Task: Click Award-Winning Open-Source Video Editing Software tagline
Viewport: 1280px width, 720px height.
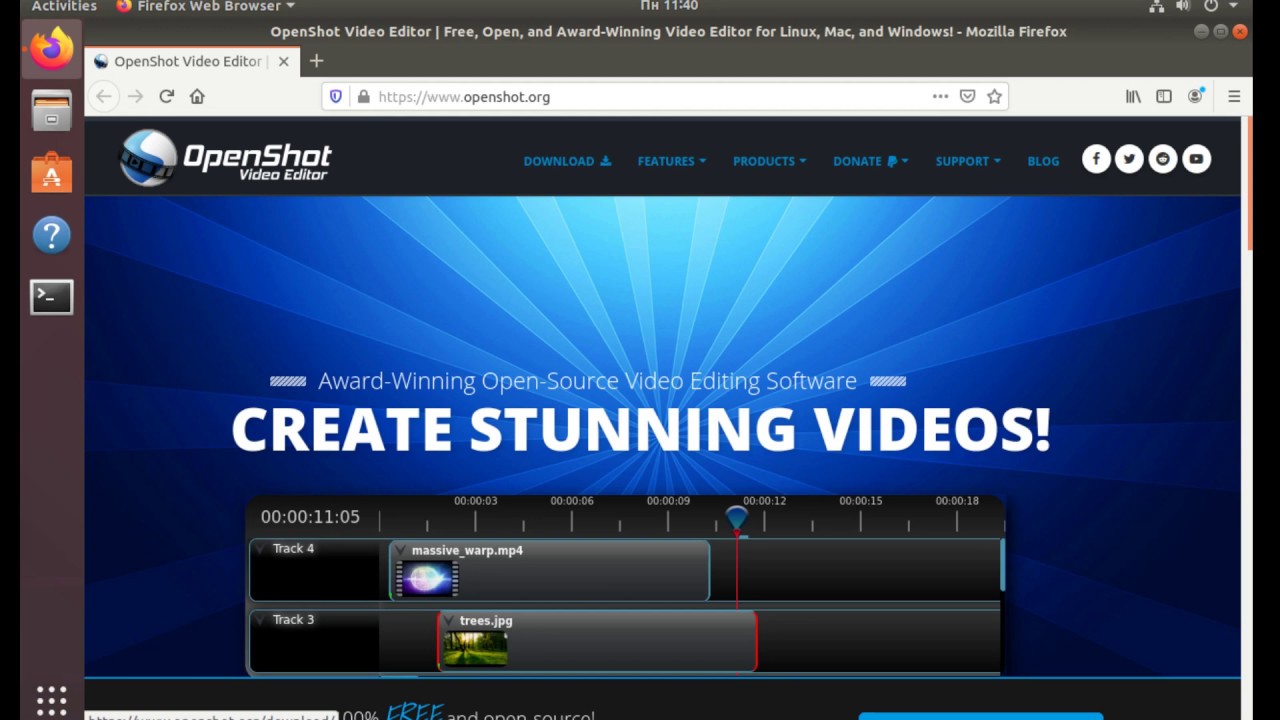Action: click(587, 381)
